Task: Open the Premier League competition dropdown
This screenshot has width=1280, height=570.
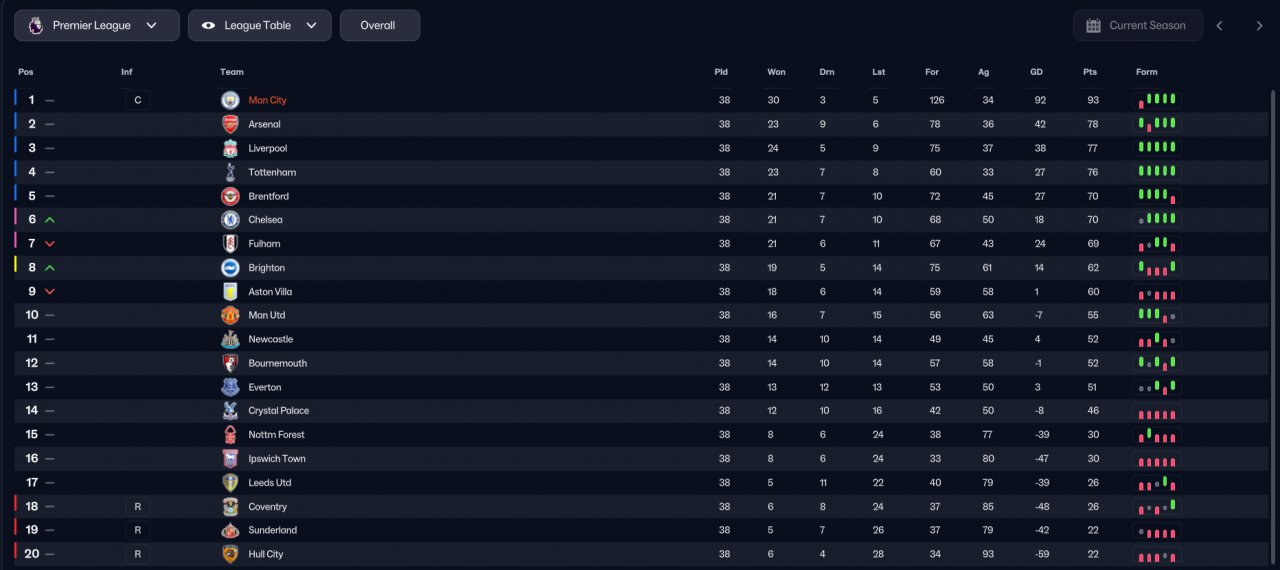Action: coord(97,25)
